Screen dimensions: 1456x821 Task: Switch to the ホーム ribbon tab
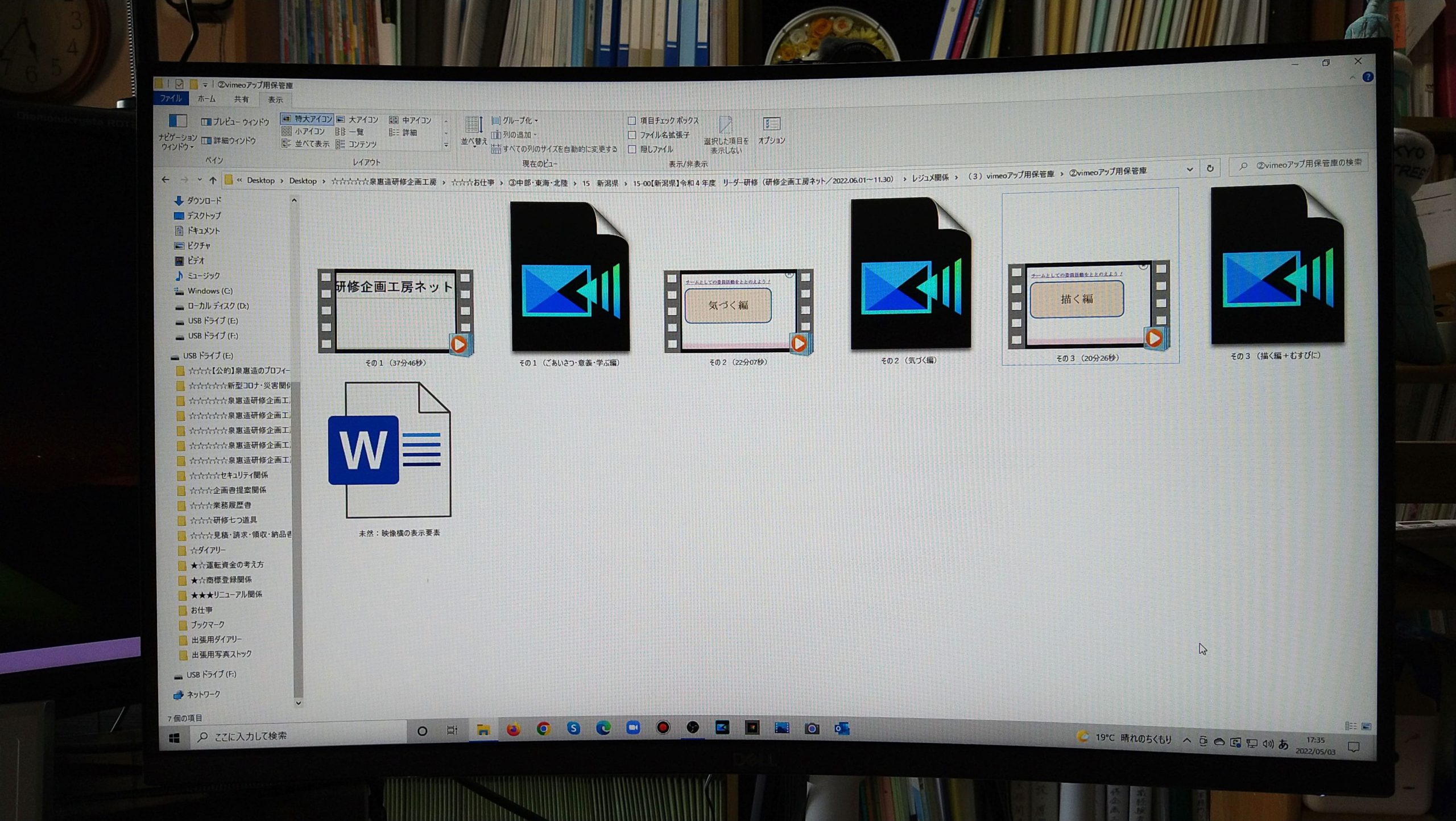pos(206,99)
